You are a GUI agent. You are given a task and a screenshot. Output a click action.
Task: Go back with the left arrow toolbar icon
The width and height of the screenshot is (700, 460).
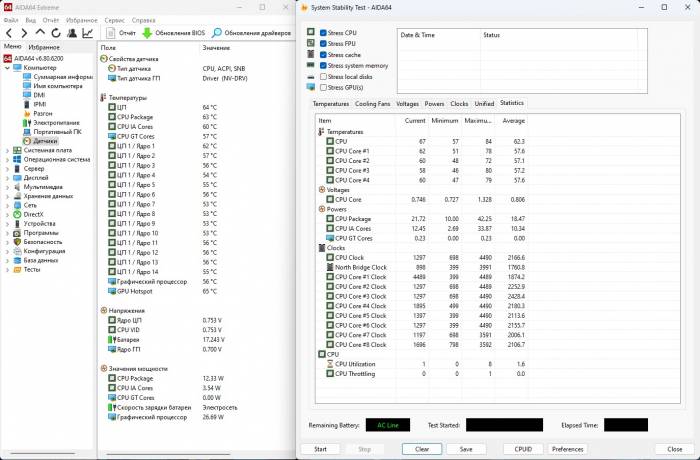(x=9, y=33)
